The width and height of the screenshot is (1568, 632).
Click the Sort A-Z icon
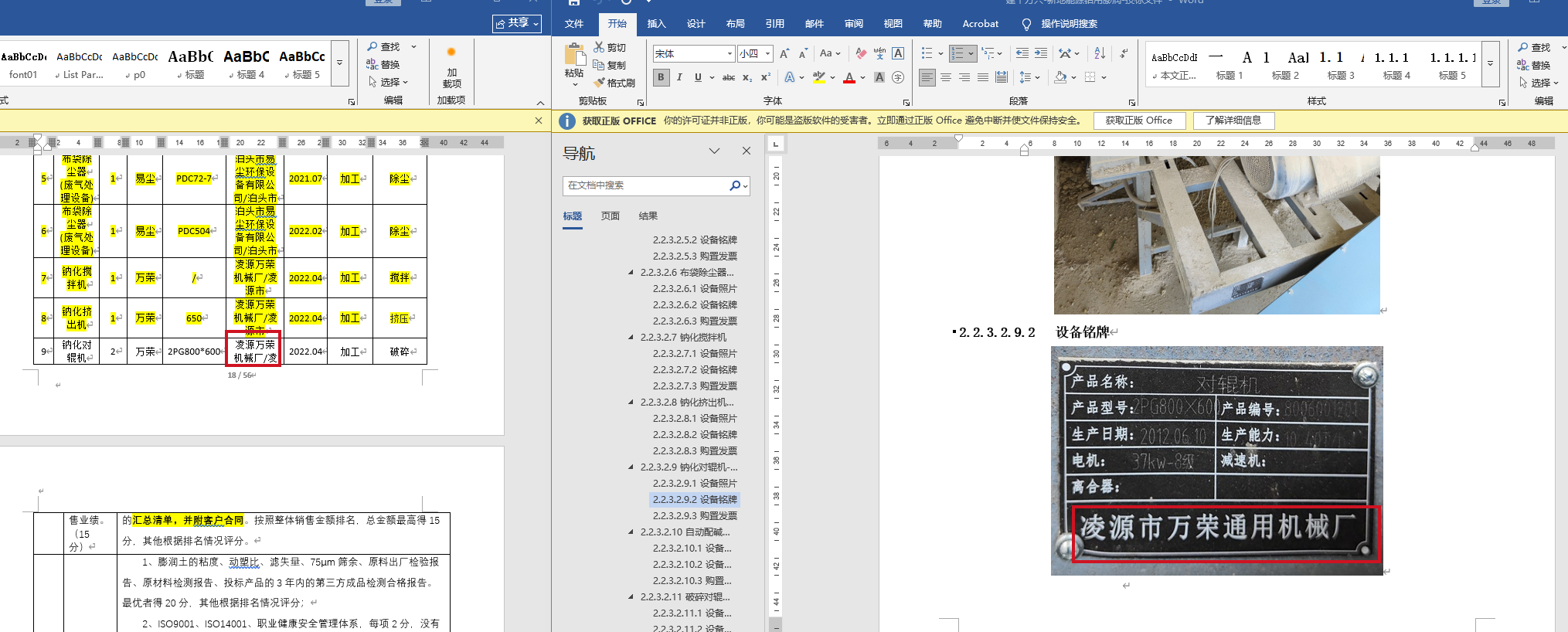[x=1100, y=53]
